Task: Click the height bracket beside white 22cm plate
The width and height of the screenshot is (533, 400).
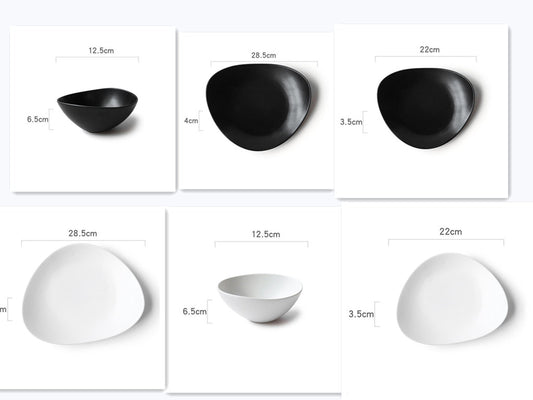Action: tap(377, 314)
